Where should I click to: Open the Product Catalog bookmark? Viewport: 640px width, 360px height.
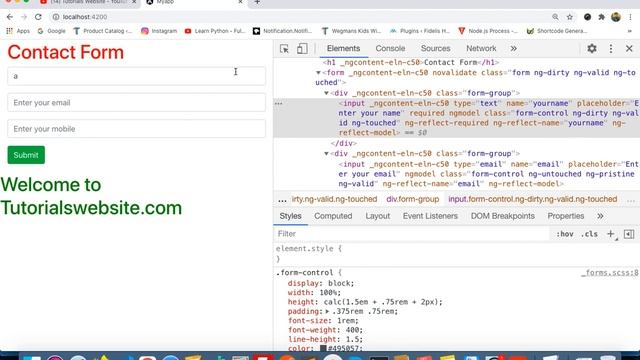coord(102,31)
